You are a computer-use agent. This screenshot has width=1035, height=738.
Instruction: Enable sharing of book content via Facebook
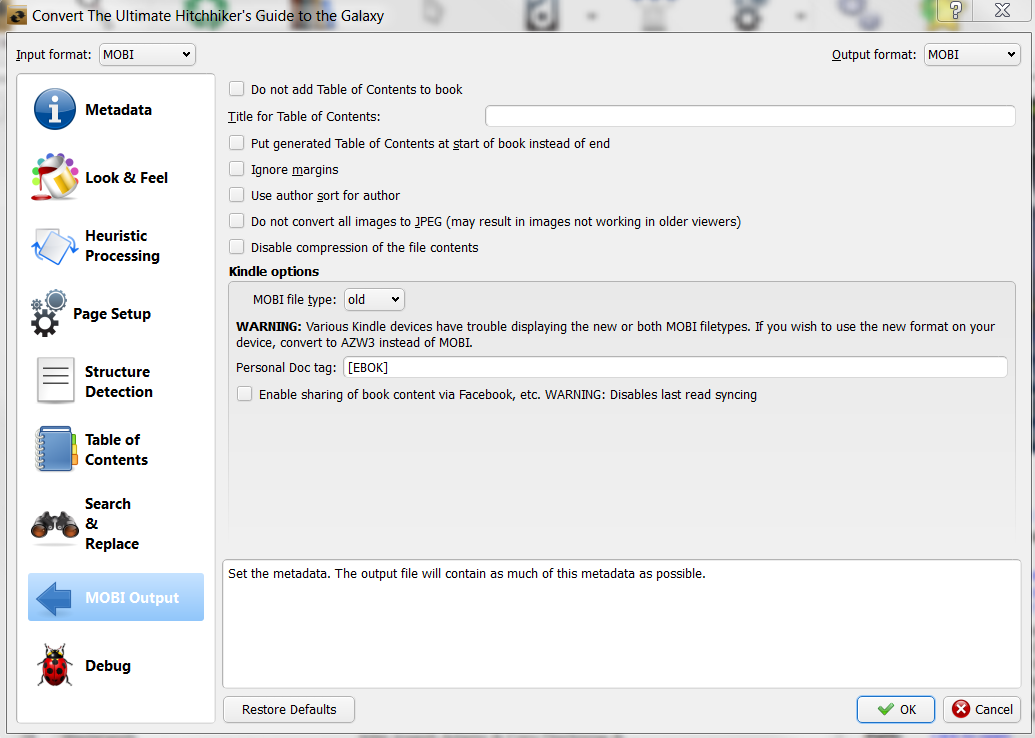(244, 394)
